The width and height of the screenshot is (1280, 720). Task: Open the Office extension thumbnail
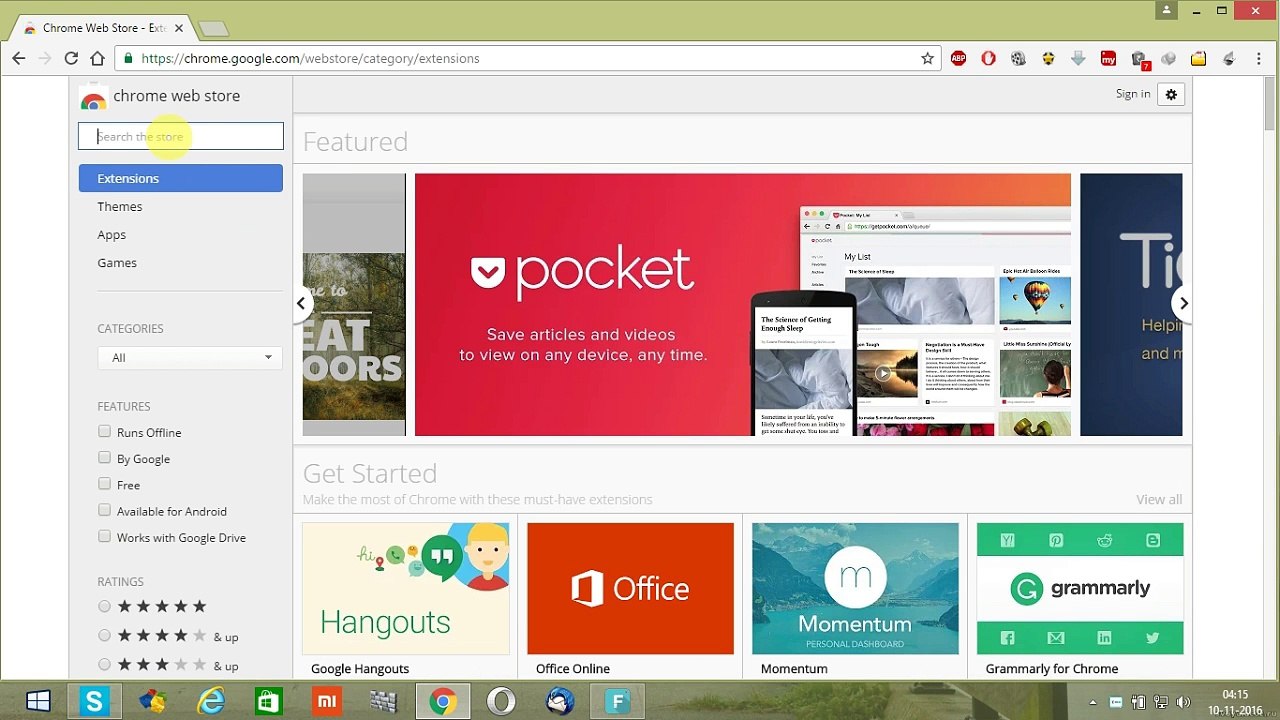(x=630, y=588)
